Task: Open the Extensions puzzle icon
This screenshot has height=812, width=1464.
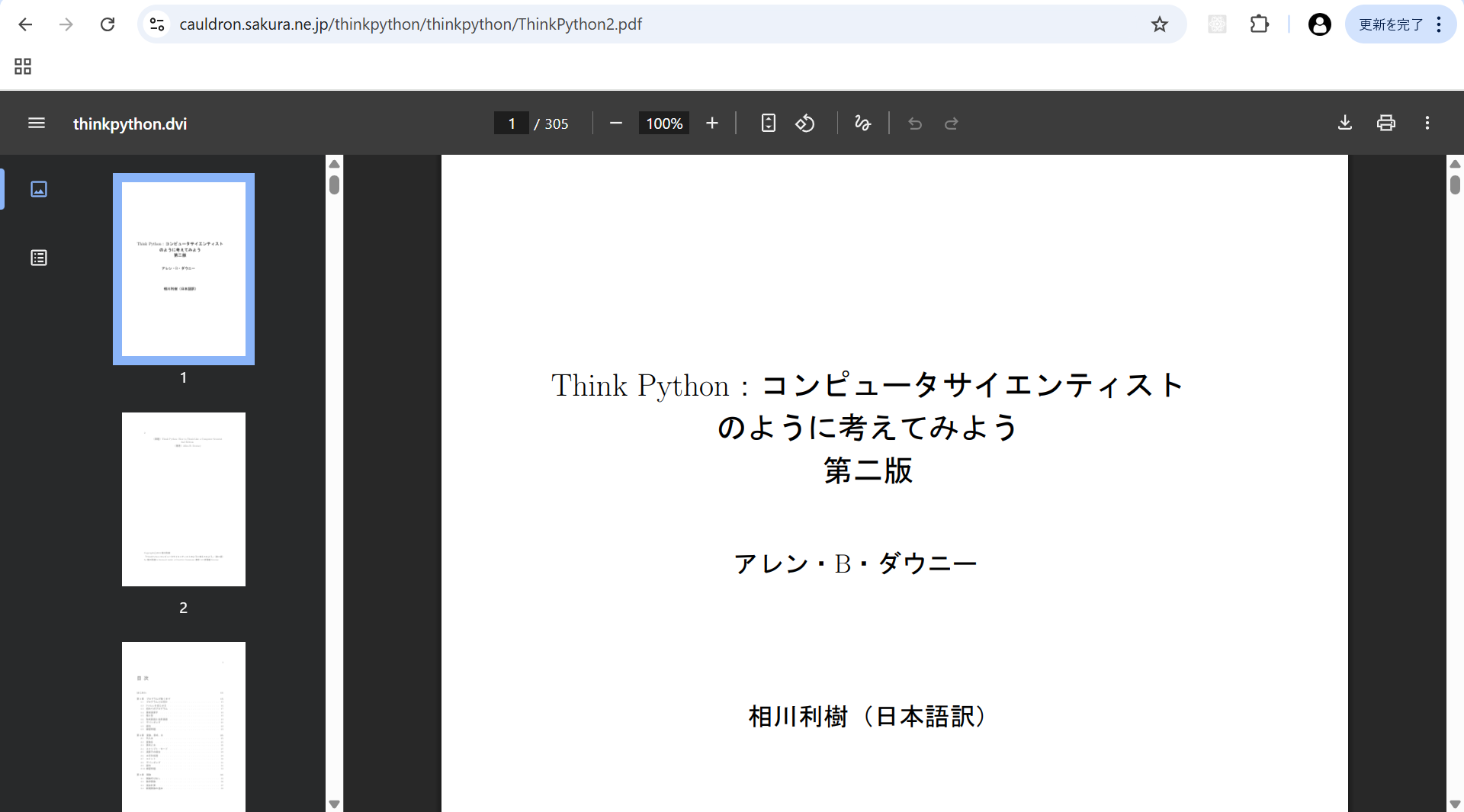Action: (x=1260, y=24)
